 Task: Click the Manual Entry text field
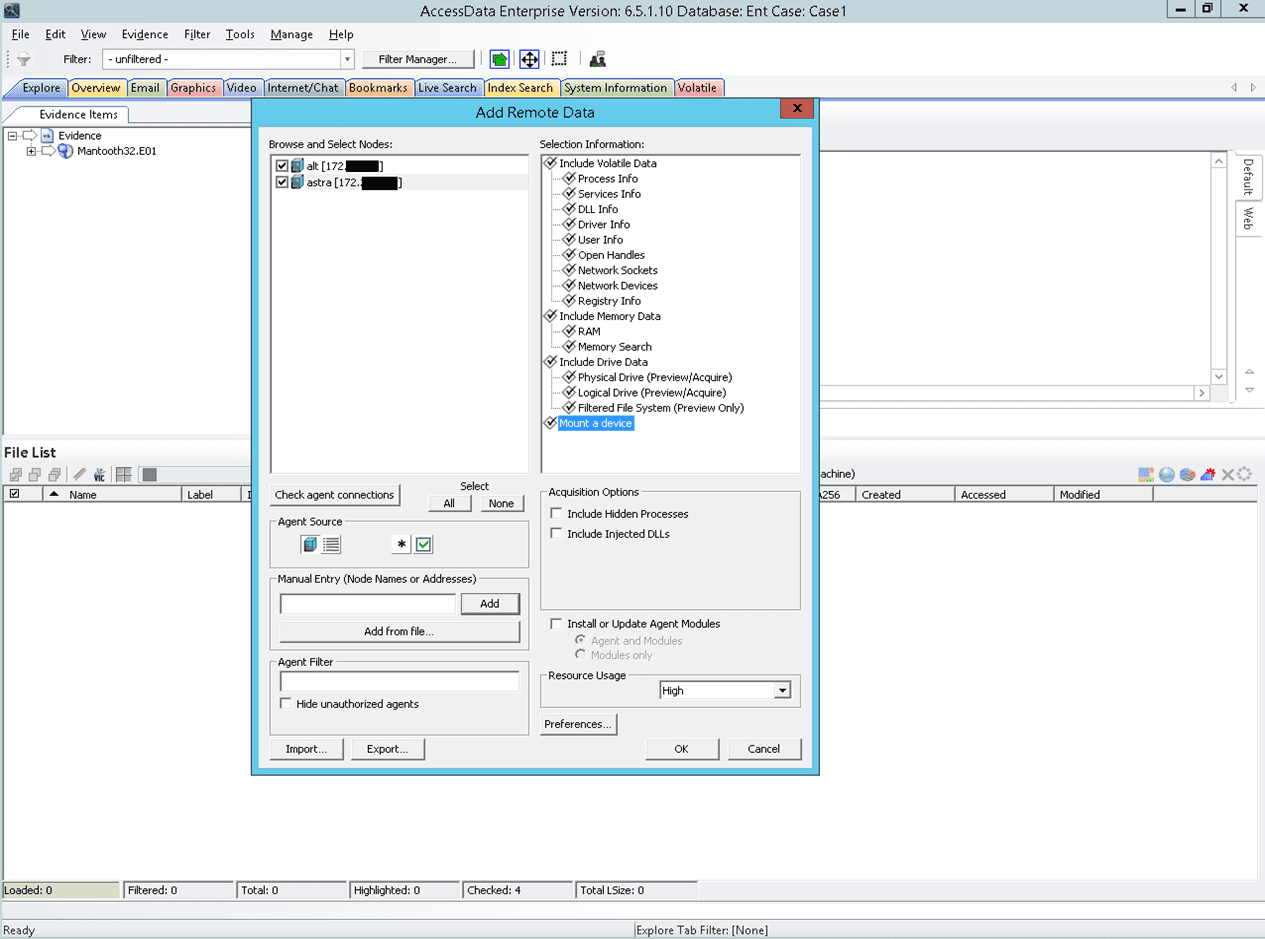(x=367, y=604)
